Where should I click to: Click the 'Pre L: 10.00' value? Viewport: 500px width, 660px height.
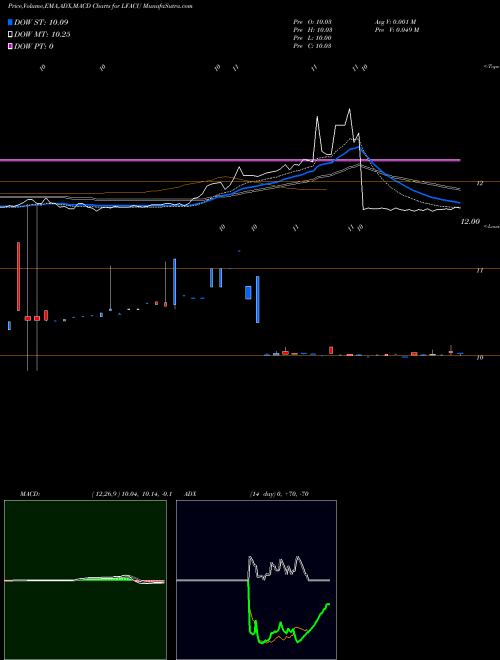pos(312,38)
